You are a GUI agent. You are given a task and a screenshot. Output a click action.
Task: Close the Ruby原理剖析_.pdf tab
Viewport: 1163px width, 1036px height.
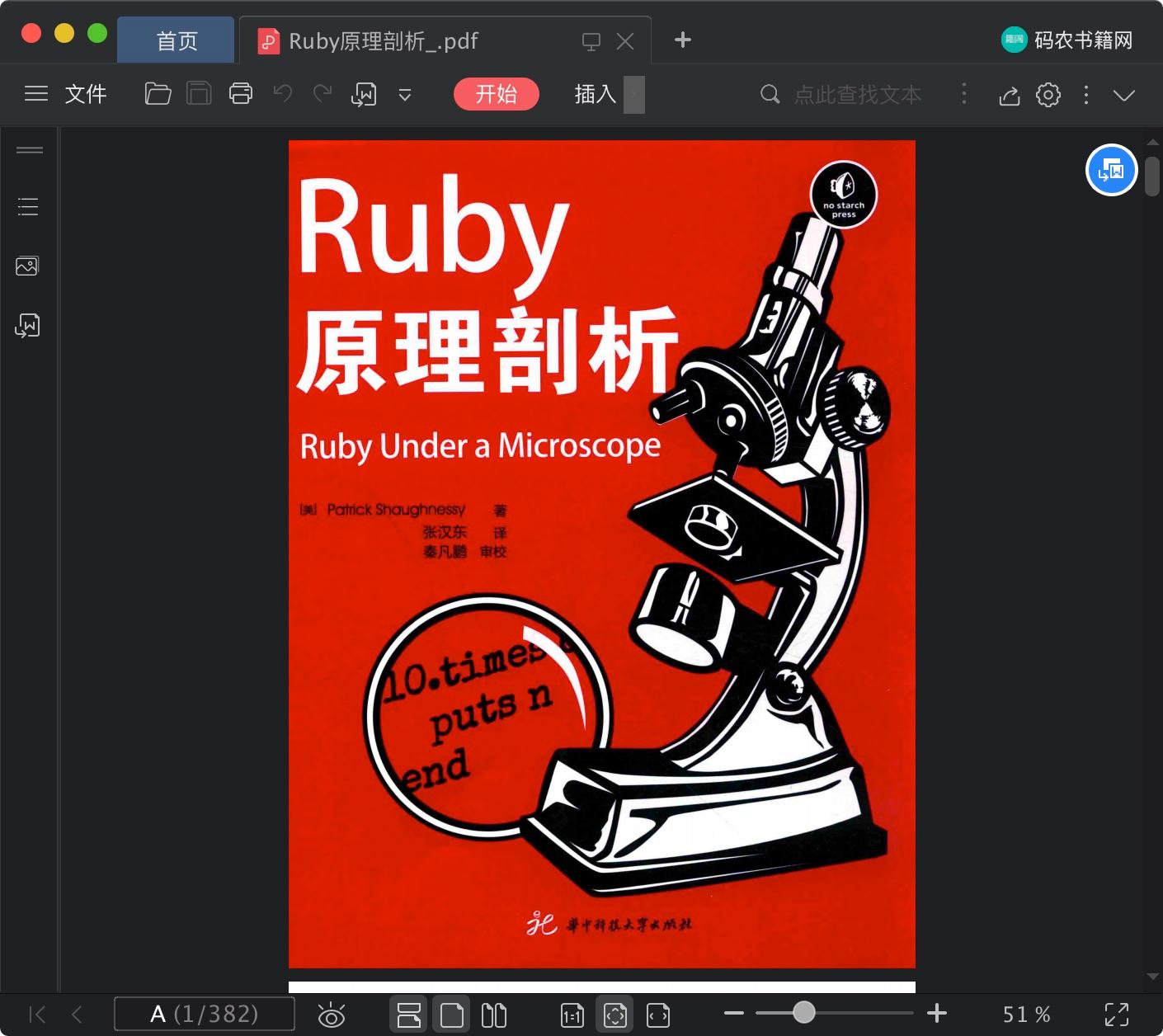[x=625, y=41]
